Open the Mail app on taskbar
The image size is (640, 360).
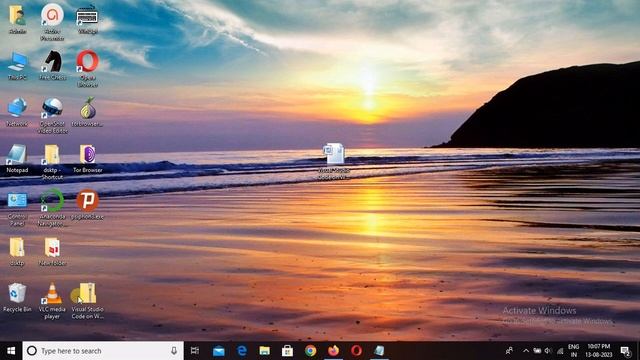pos(218,351)
